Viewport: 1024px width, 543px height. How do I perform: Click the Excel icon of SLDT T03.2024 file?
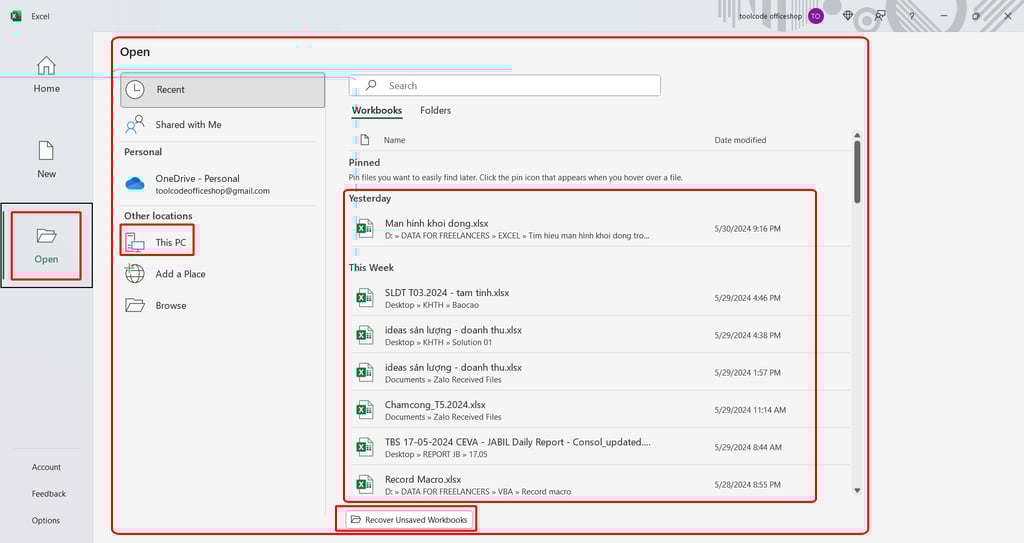click(364, 298)
